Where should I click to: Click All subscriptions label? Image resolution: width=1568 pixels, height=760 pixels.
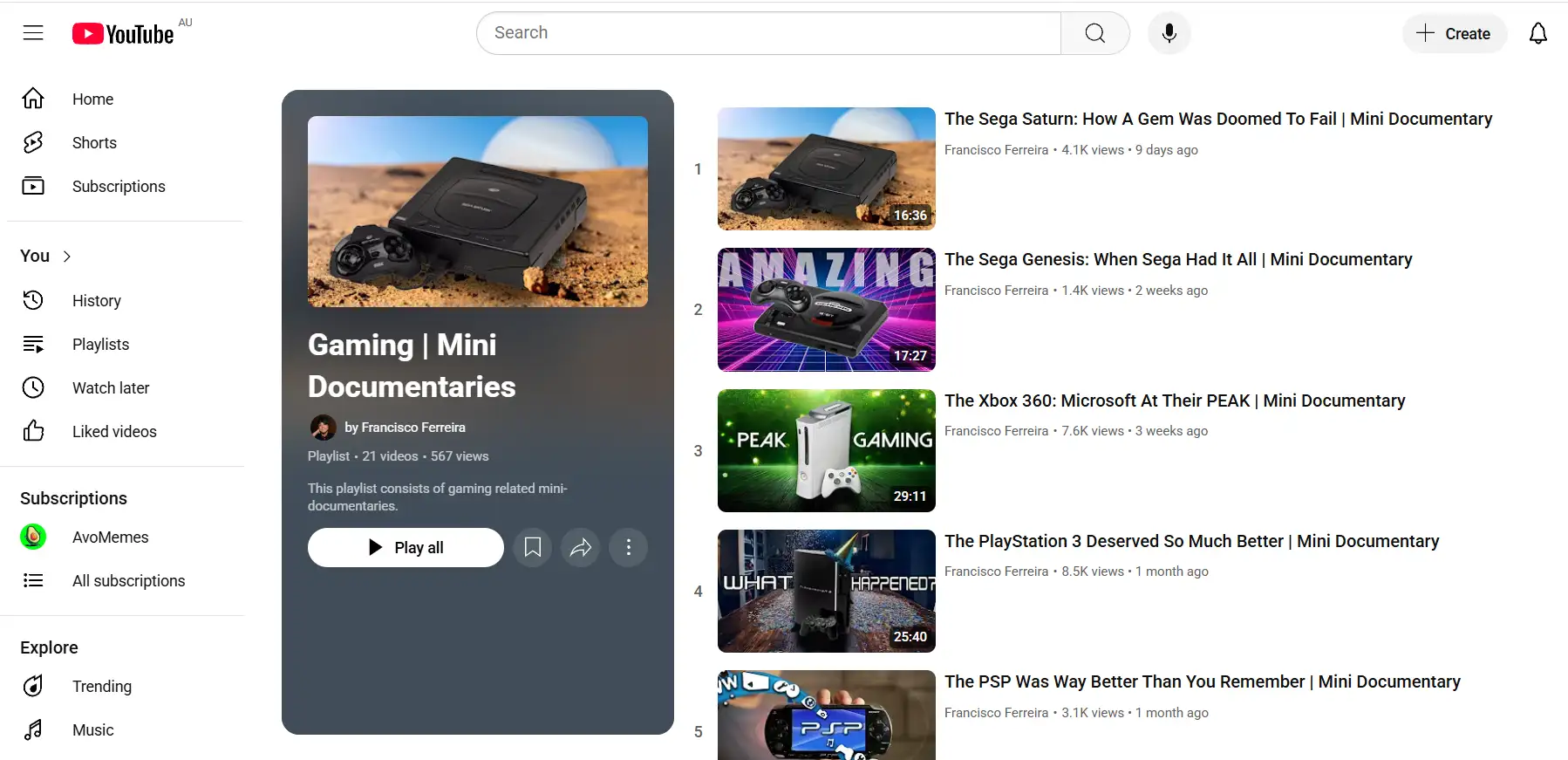click(x=129, y=580)
